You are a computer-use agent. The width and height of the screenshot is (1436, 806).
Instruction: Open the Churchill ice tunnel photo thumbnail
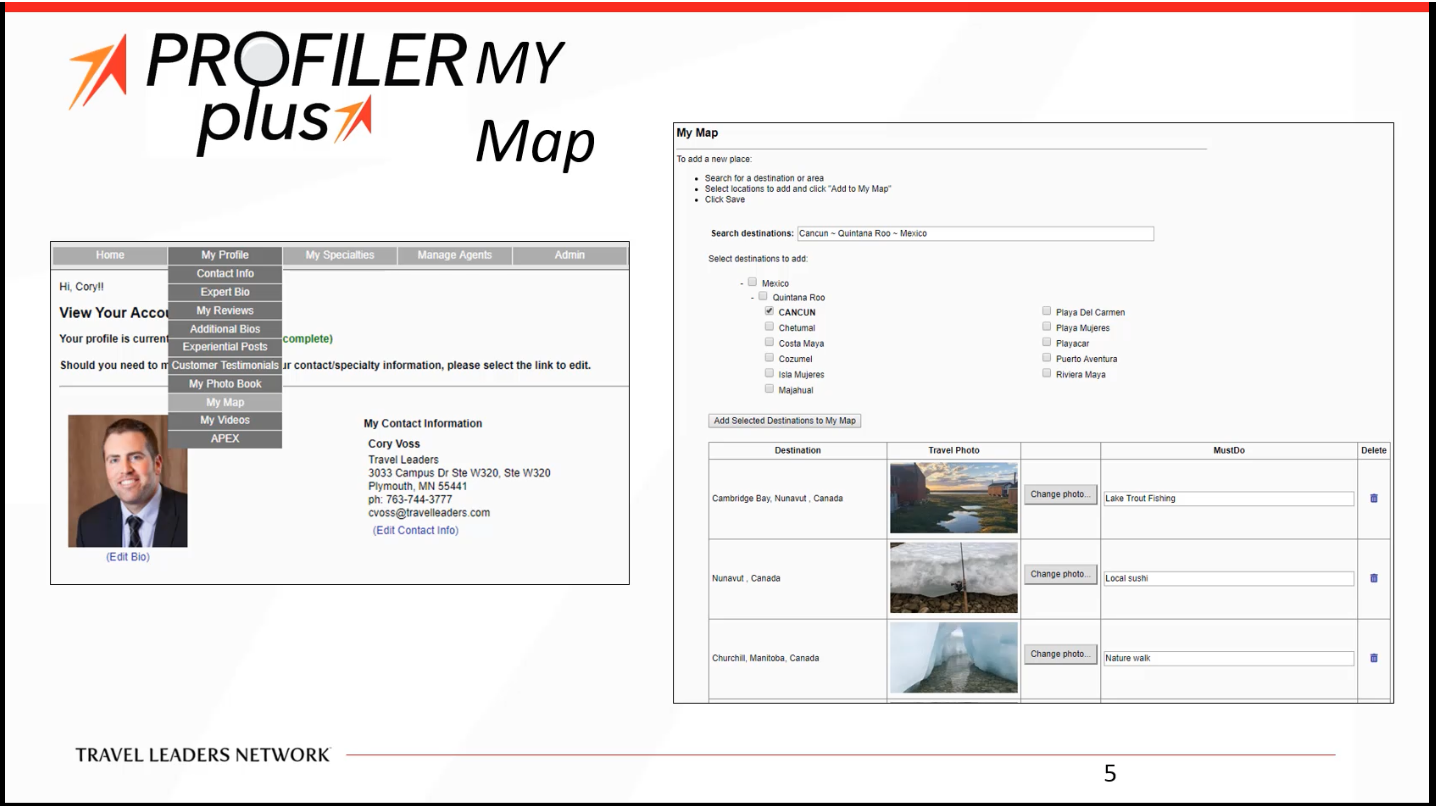tap(954, 658)
